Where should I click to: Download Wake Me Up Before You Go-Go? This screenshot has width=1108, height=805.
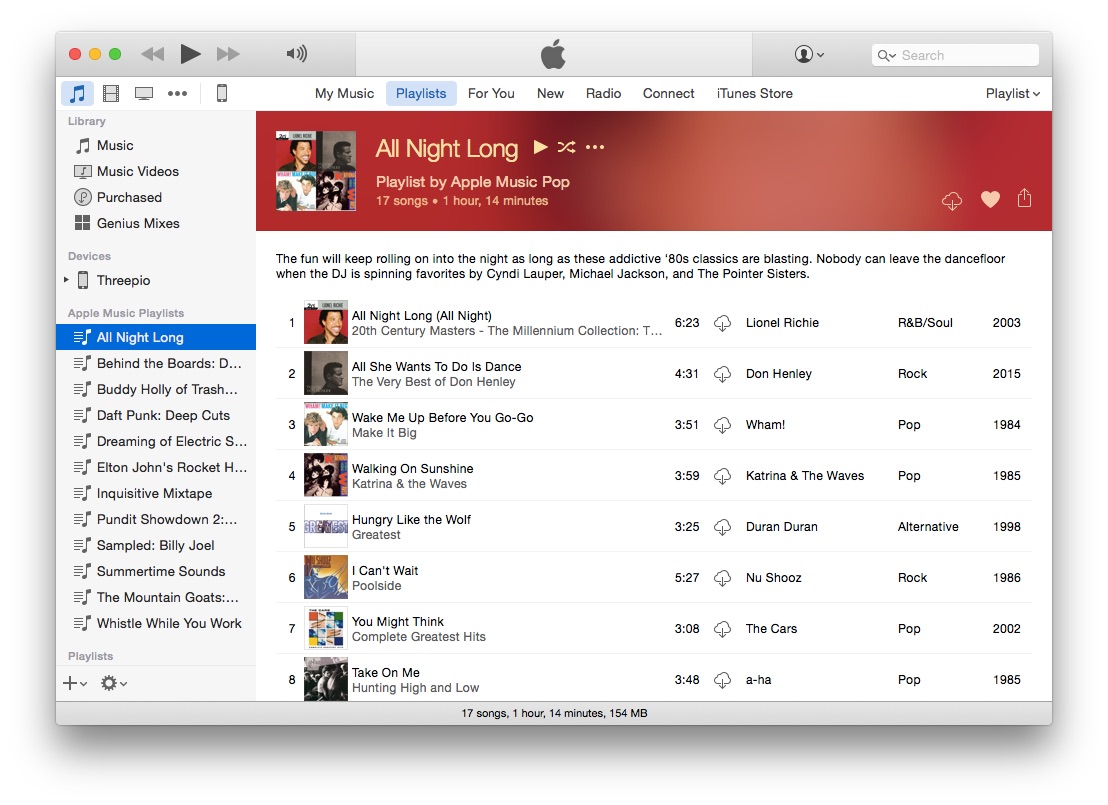[x=722, y=425]
